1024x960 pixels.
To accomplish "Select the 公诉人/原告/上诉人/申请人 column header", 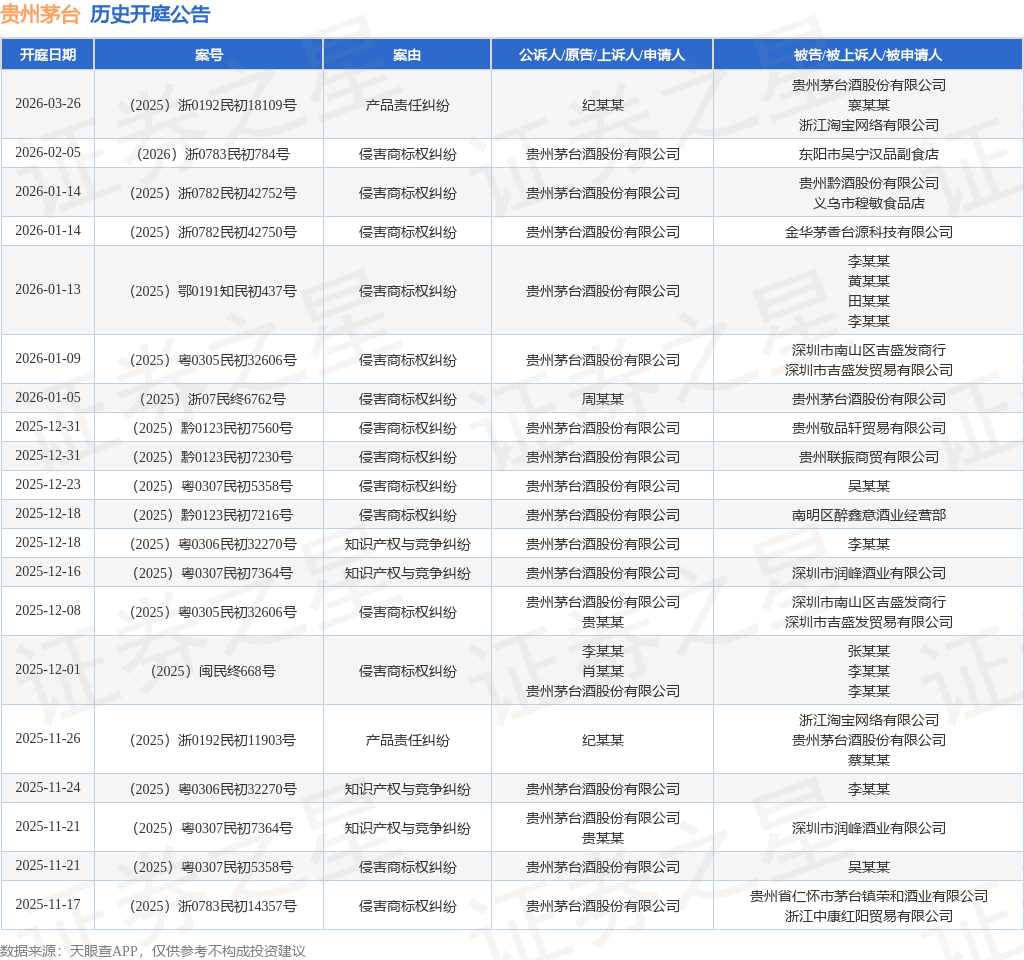I will 602,55.
